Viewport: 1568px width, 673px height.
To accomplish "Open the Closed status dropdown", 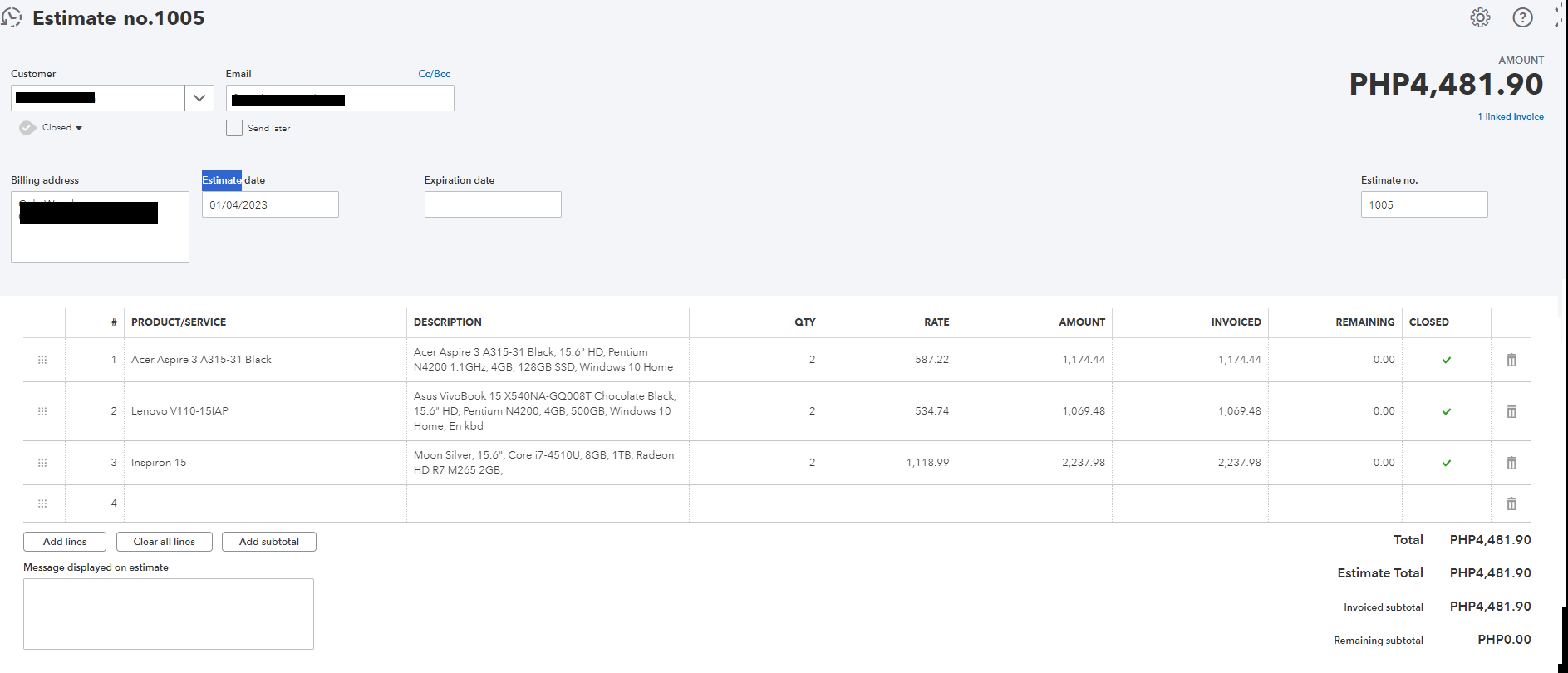I will point(62,128).
